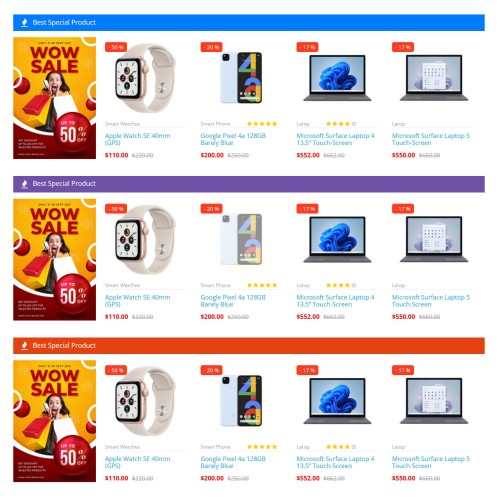This screenshot has width=500, height=500.
Task: Click the flame icon in the purple header bar
Action: (24, 184)
